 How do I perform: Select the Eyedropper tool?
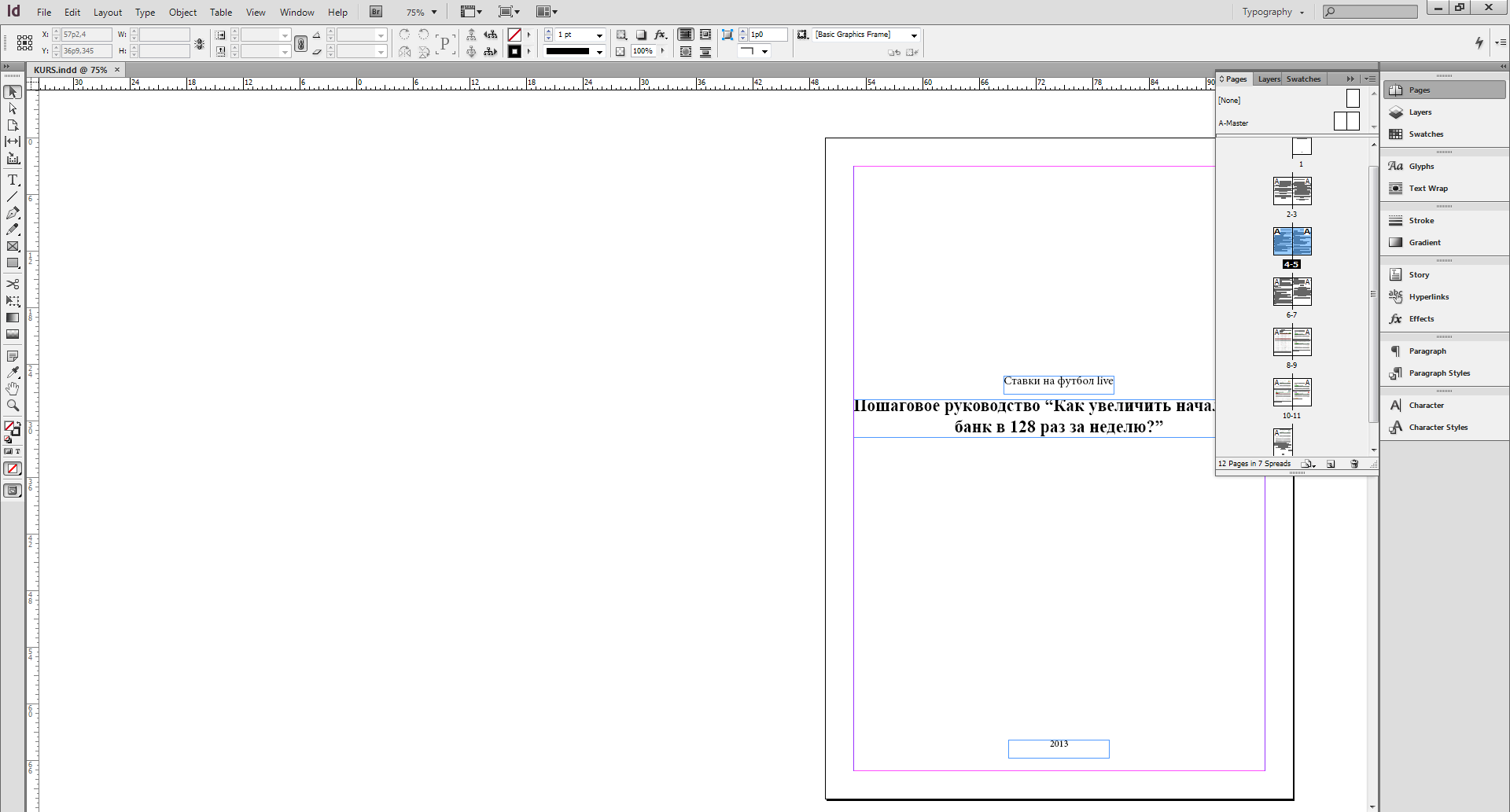tap(13, 373)
